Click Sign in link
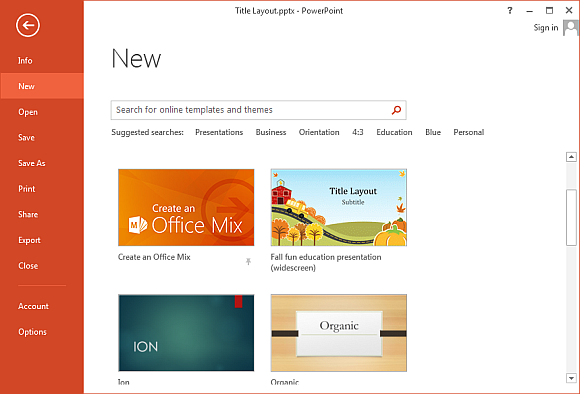This screenshot has width=580, height=394. click(546, 28)
